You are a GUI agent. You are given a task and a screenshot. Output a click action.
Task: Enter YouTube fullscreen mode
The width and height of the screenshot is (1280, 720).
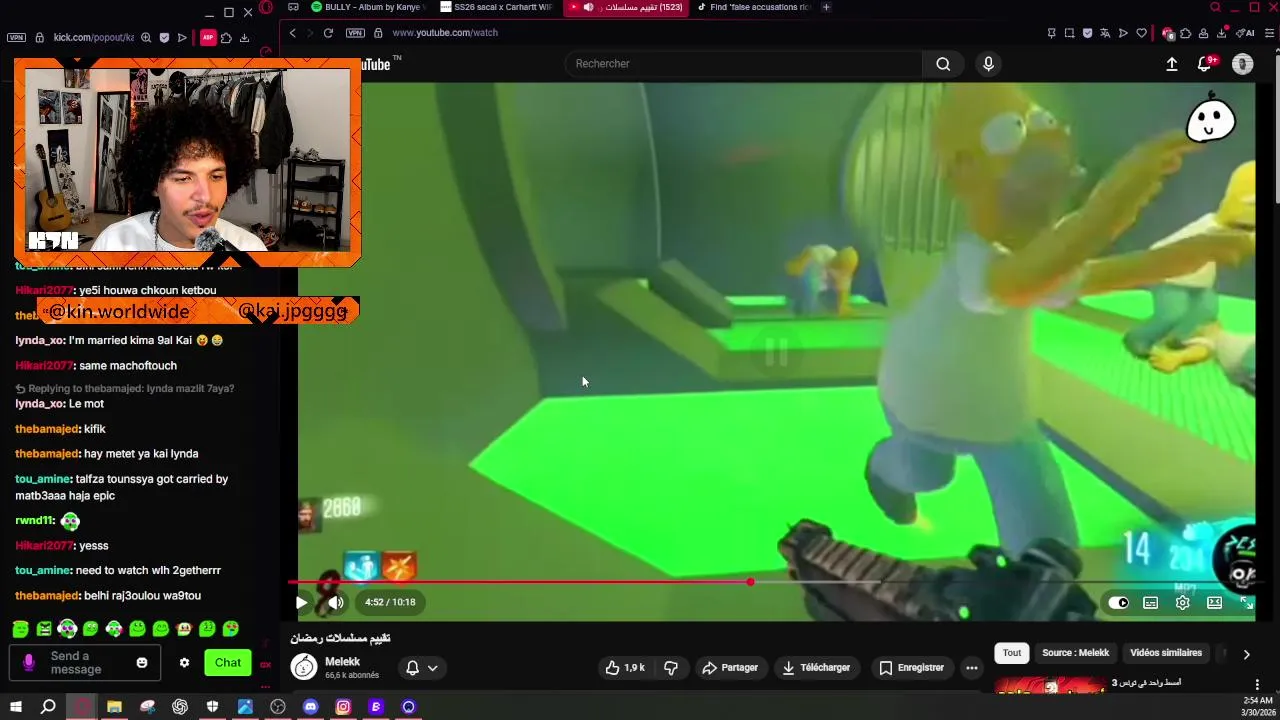click(x=1247, y=603)
